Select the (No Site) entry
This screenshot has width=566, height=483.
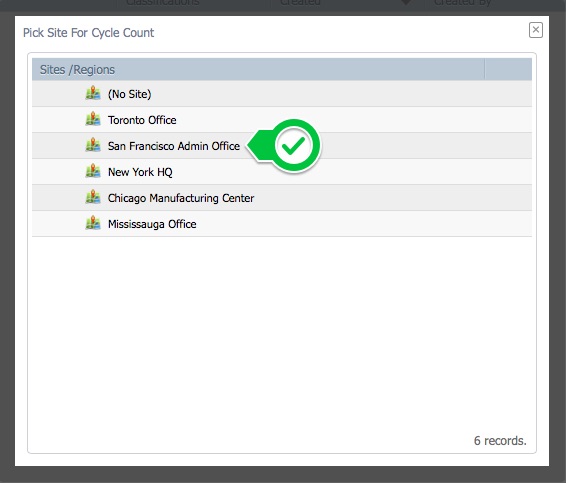[x=282, y=94]
